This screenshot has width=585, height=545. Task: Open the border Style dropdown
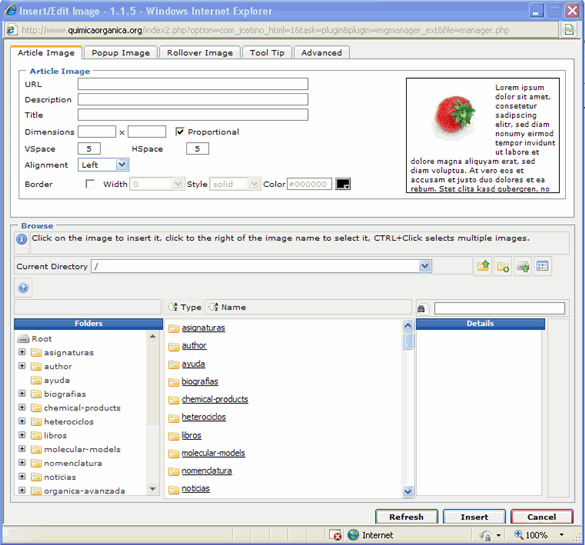(x=235, y=184)
